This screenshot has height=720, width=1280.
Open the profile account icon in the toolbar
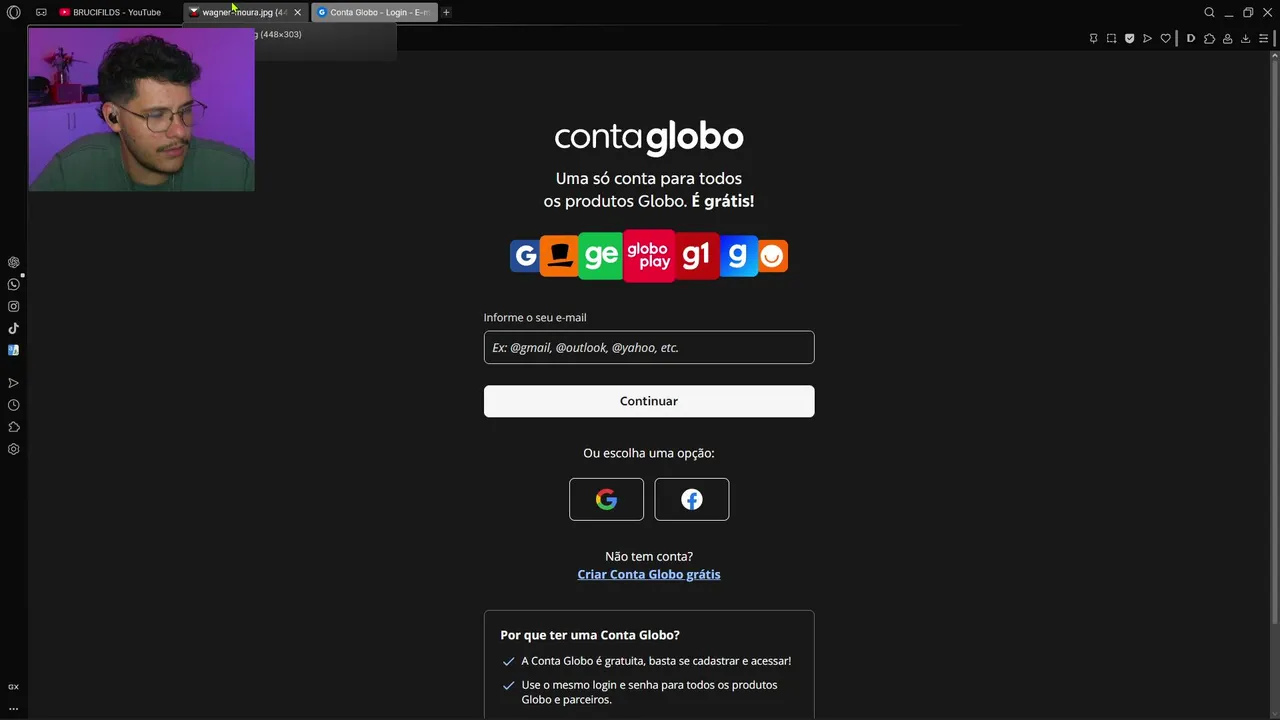pyautogui.click(x=1227, y=38)
